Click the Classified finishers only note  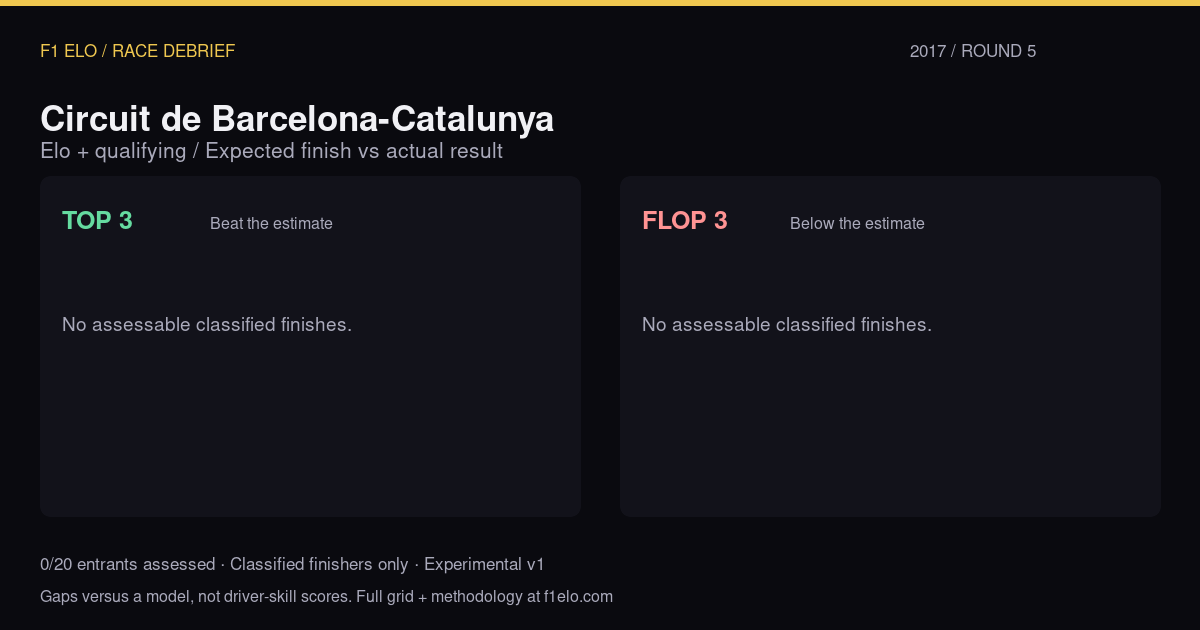319,565
